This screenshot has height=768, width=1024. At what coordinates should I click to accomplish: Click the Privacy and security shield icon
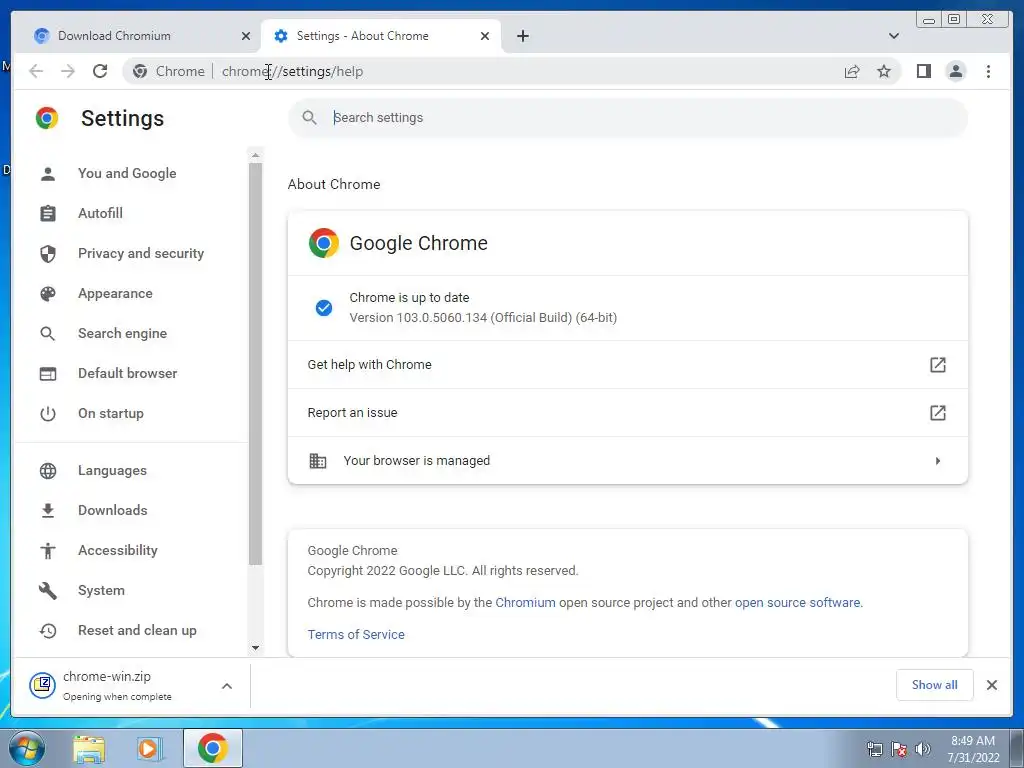click(48, 253)
